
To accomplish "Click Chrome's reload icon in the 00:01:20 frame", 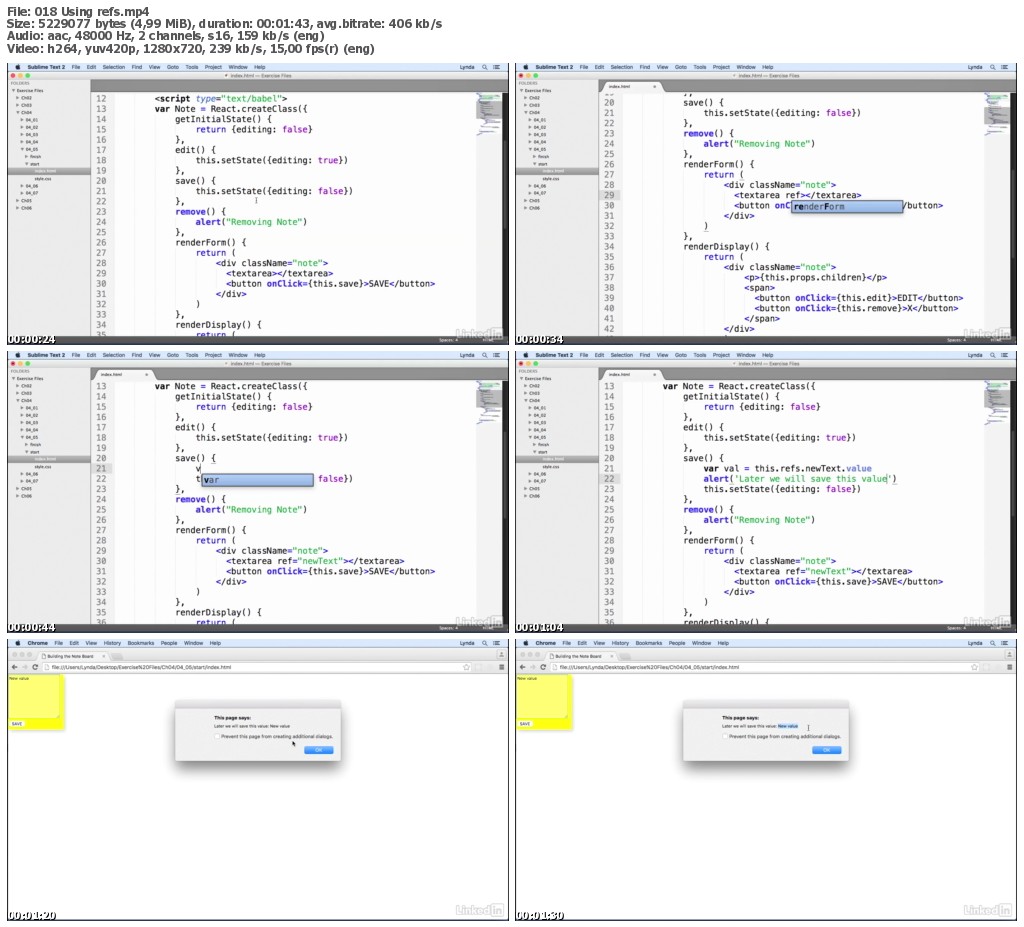I will coord(35,667).
